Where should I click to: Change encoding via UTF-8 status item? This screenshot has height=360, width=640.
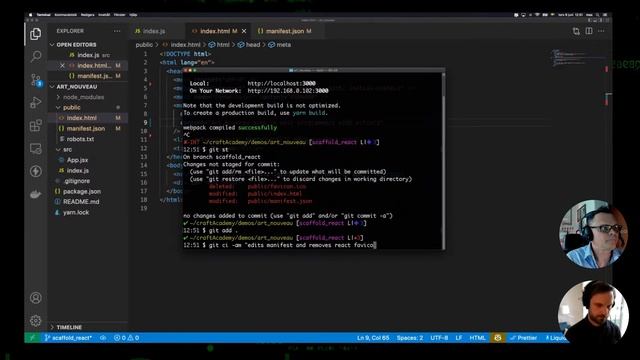439,338
